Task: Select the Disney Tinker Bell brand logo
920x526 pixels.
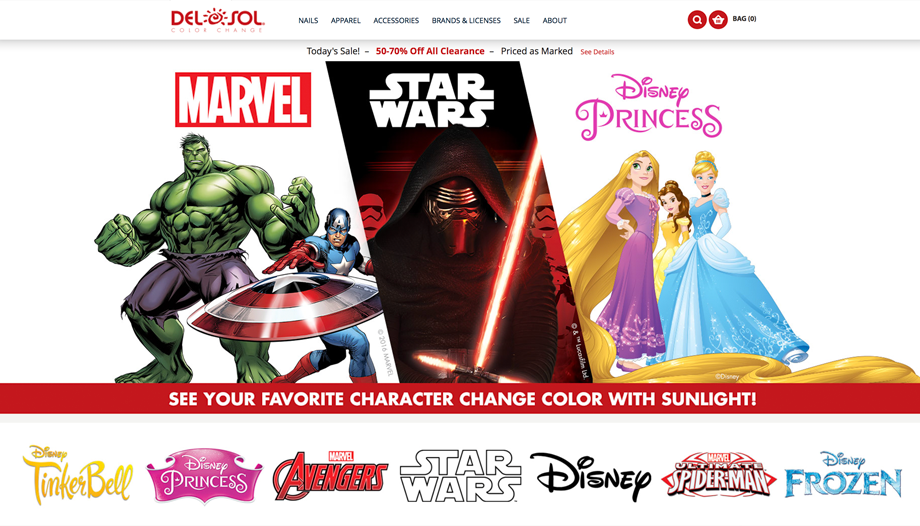Action: [77, 475]
